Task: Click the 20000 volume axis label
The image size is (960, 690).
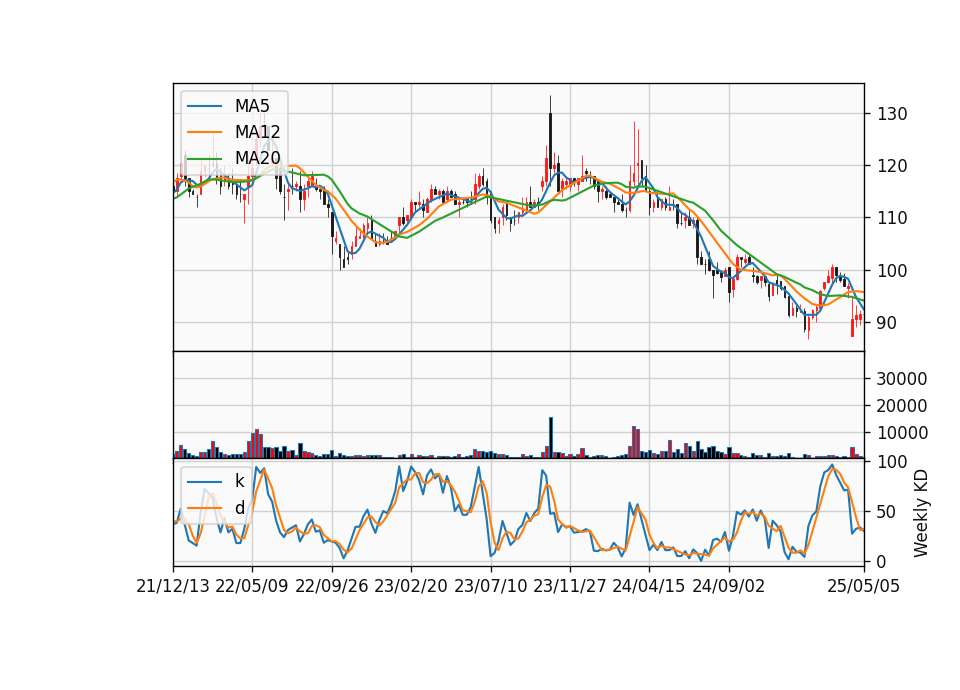Action: coord(902,406)
